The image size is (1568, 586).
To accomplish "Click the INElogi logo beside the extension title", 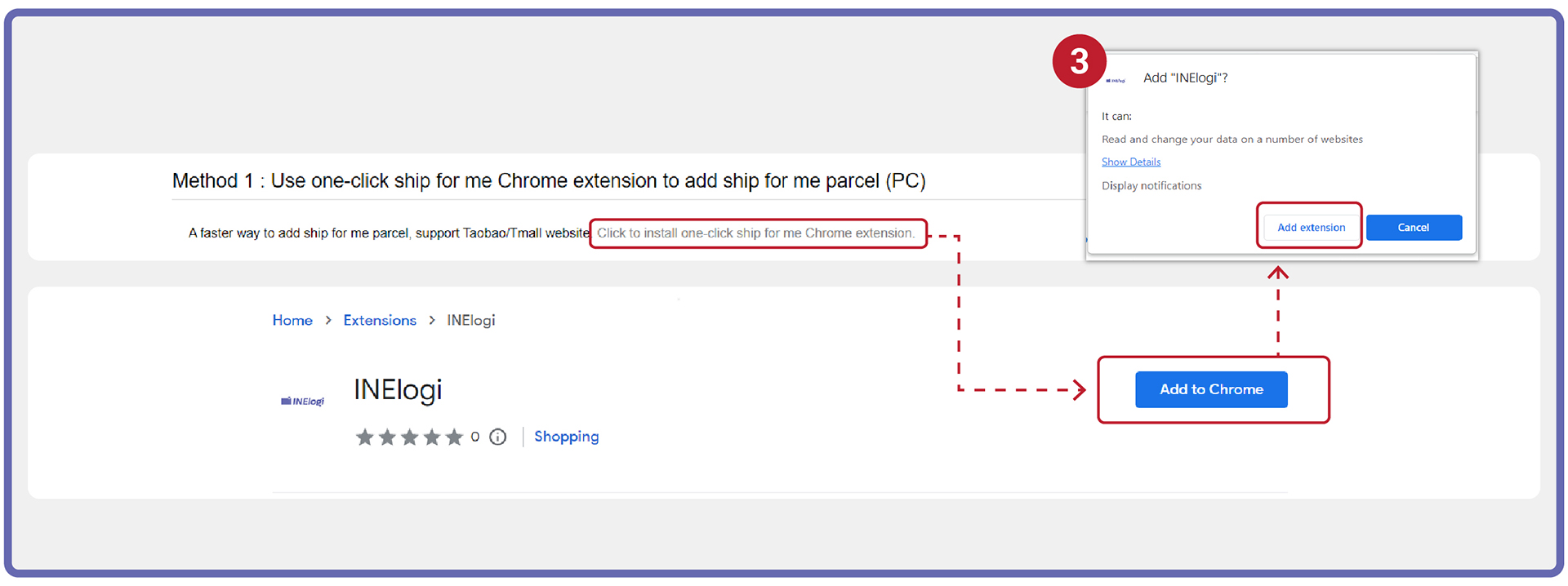I will (x=302, y=401).
